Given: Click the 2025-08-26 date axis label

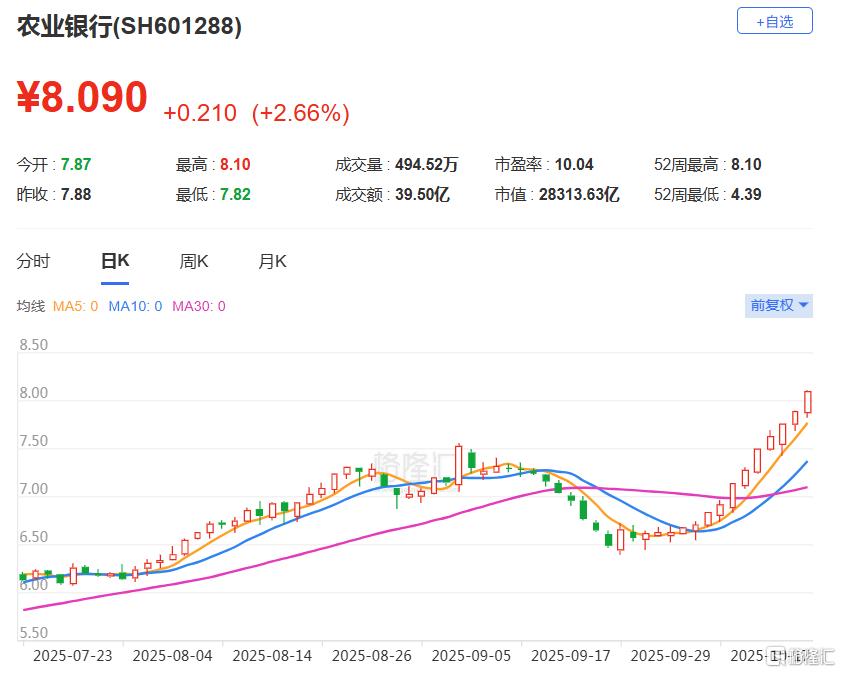Looking at the screenshot, I should click(x=372, y=656).
